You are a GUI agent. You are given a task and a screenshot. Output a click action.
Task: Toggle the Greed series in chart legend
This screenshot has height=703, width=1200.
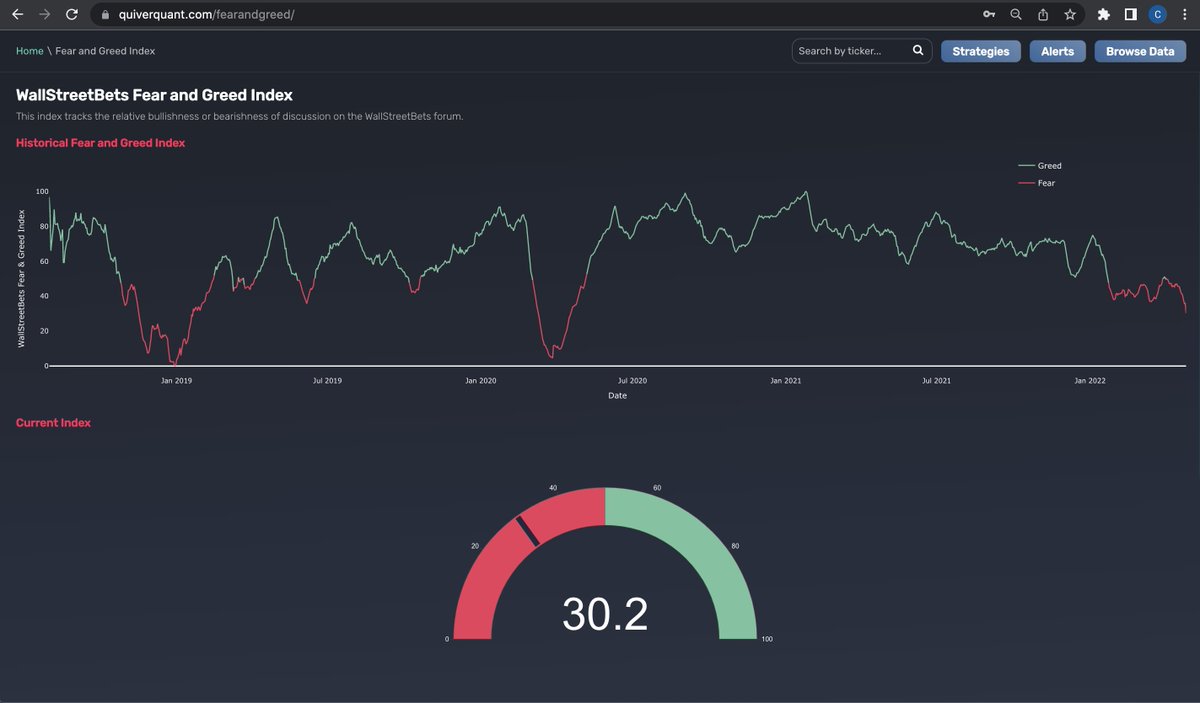coord(1041,166)
